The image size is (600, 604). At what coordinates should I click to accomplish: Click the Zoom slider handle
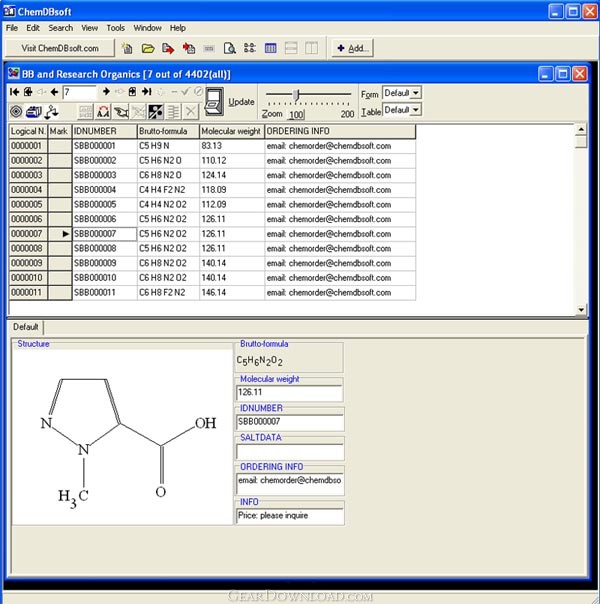pyautogui.click(x=296, y=94)
